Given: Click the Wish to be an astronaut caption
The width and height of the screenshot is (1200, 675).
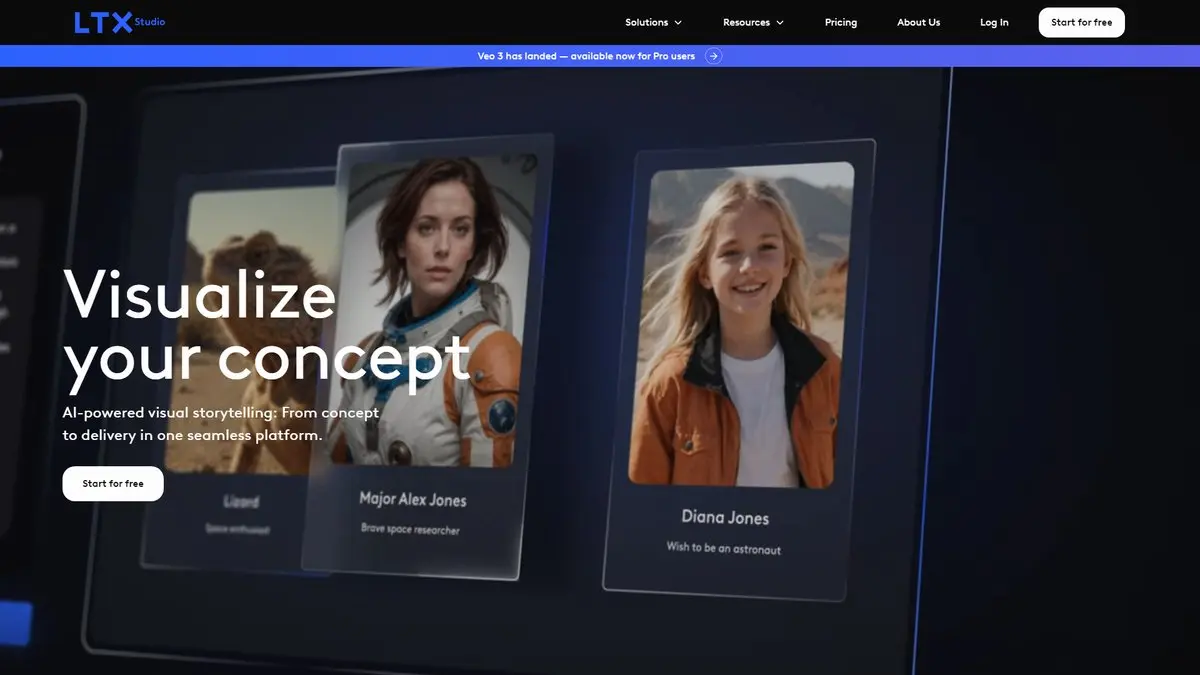Looking at the screenshot, I should coord(724,548).
